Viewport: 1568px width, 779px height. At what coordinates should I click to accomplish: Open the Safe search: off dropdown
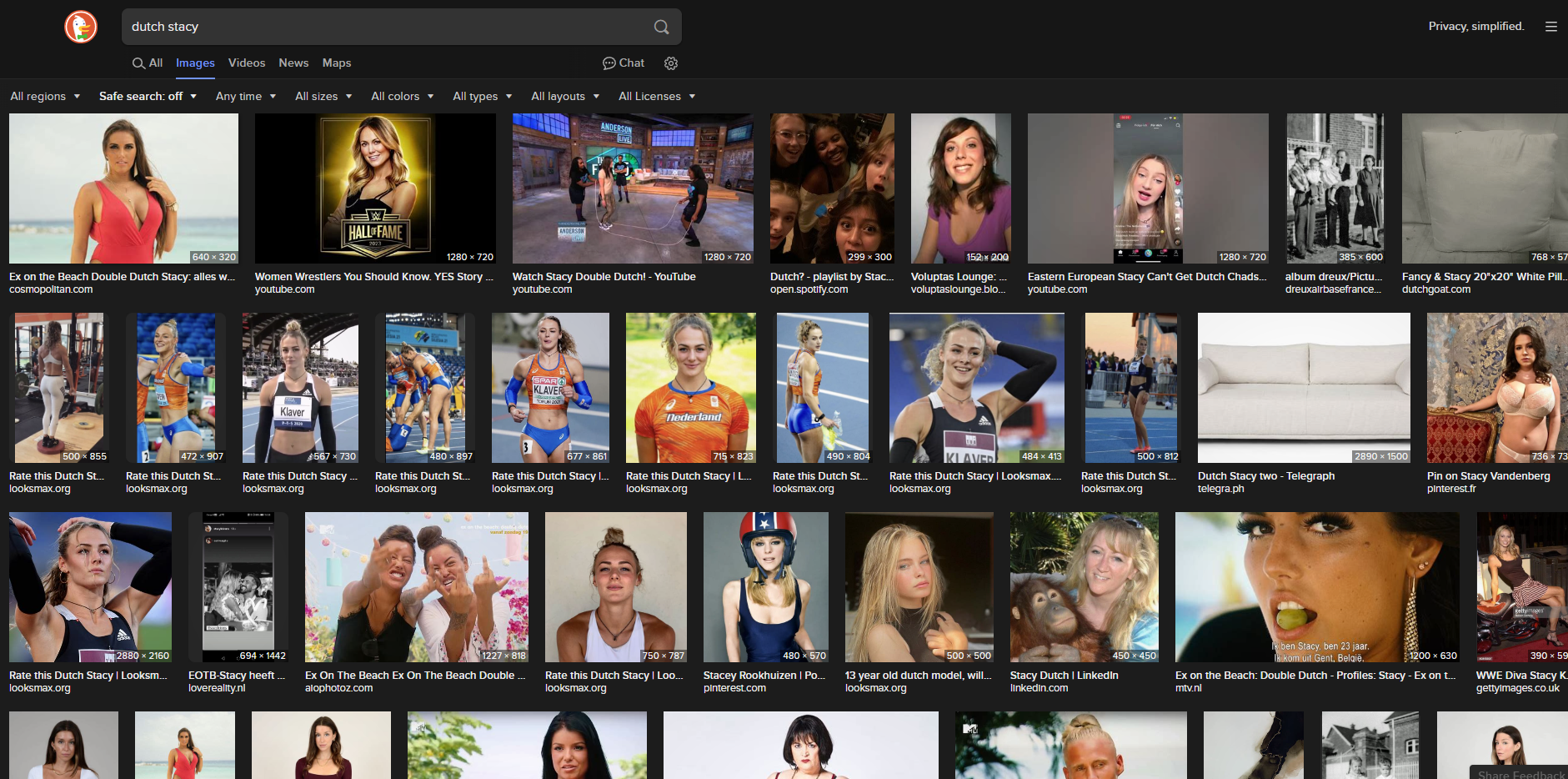pyautogui.click(x=148, y=97)
